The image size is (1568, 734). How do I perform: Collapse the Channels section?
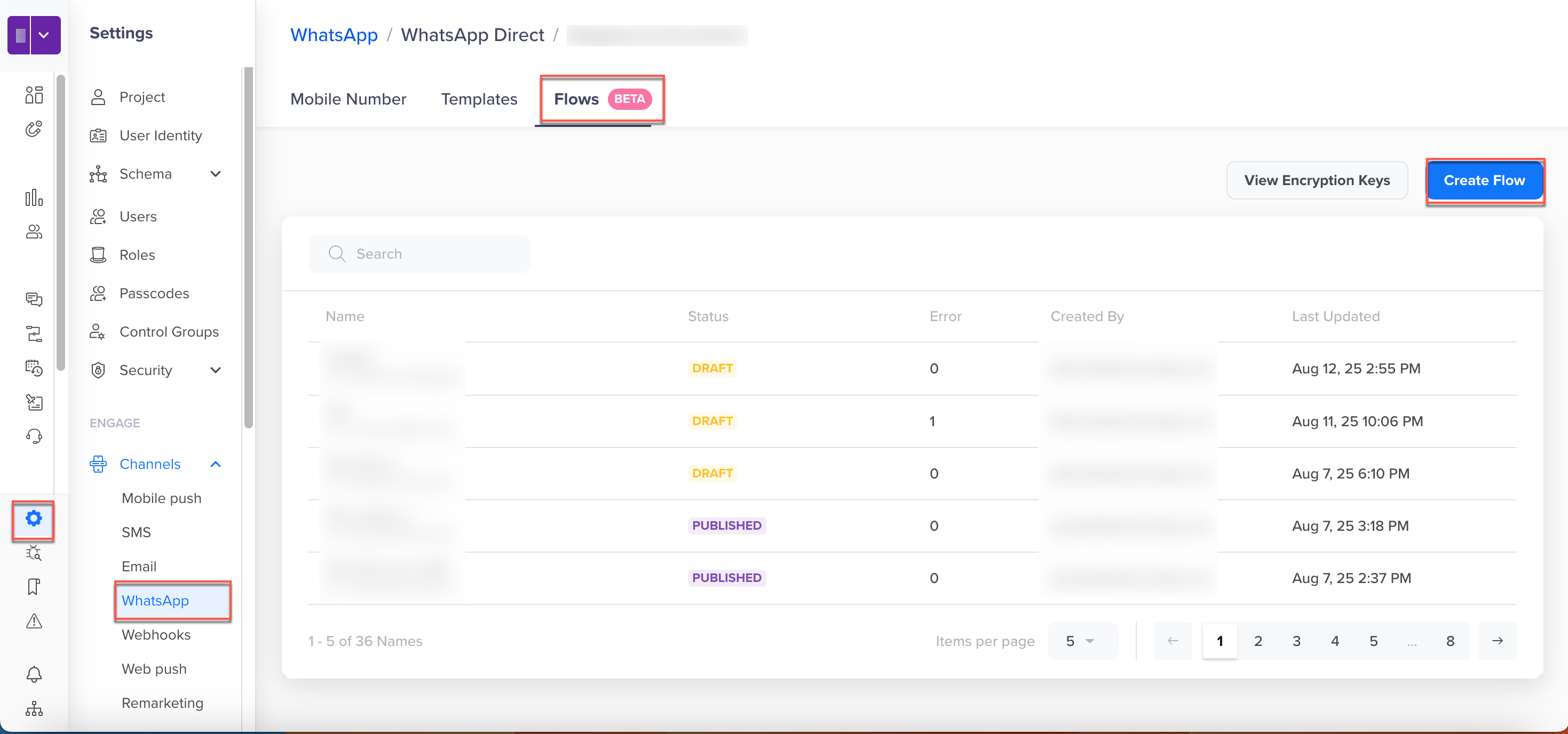216,465
